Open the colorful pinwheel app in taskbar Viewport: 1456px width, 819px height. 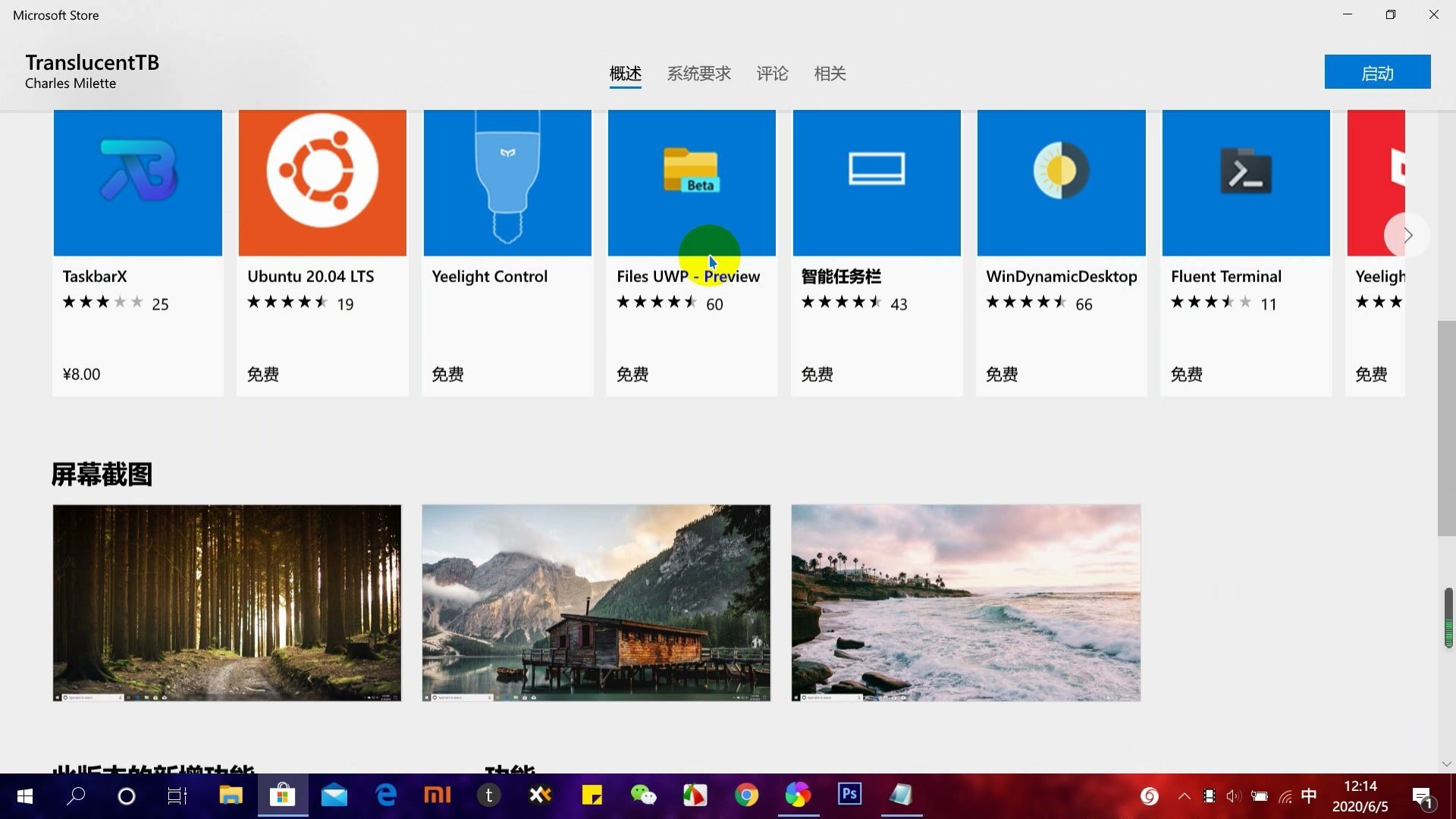coord(798,795)
